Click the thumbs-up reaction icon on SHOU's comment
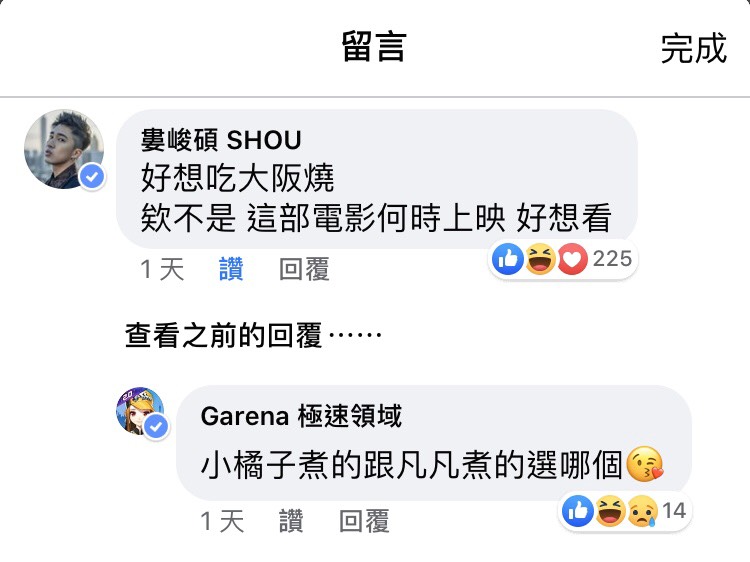750x562 pixels. (x=508, y=259)
